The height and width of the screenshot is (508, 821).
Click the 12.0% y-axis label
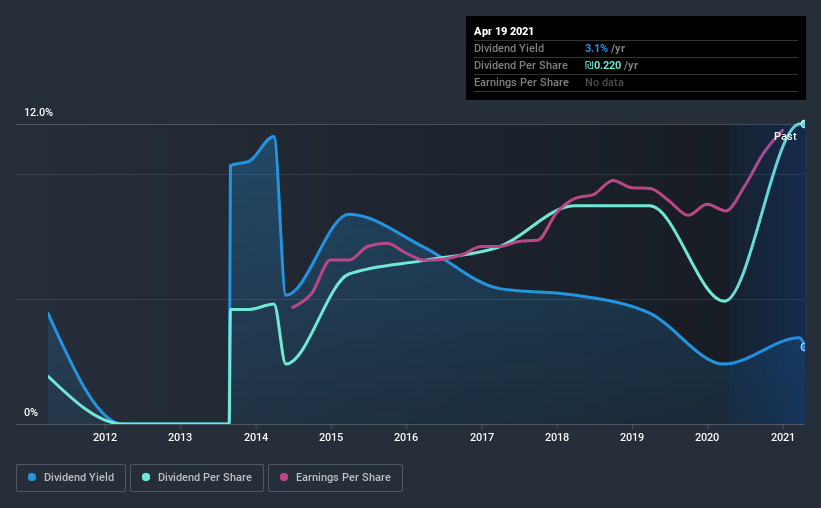(x=38, y=113)
